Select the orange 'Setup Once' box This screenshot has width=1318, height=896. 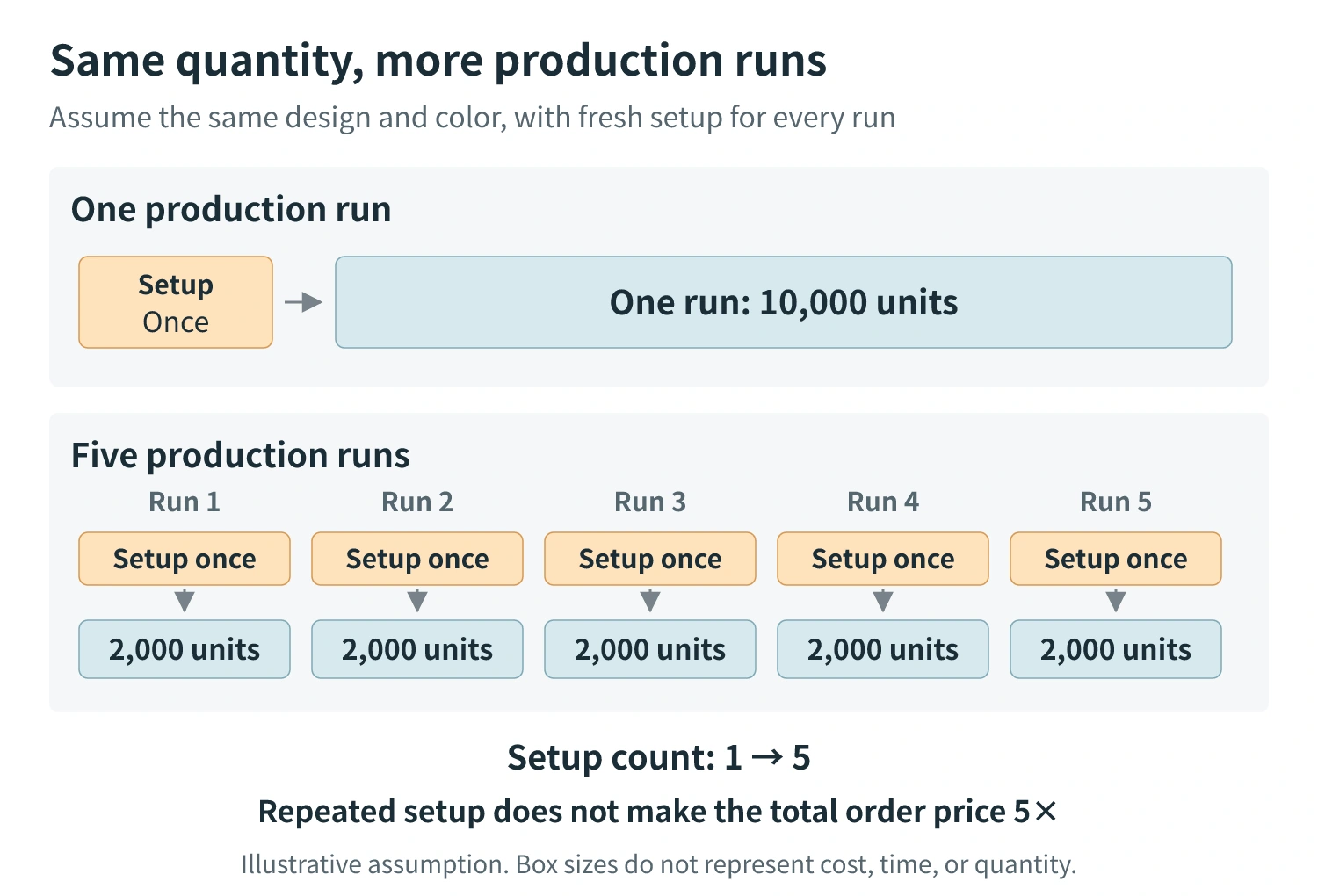click(176, 302)
